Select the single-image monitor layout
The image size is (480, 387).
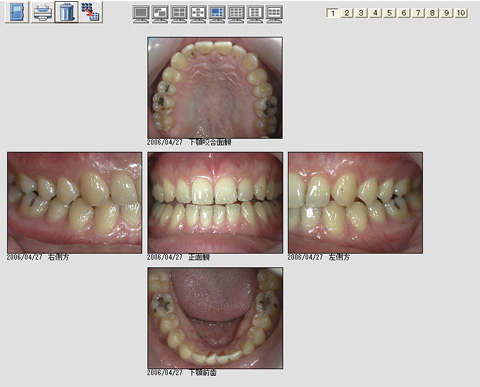coord(141,14)
